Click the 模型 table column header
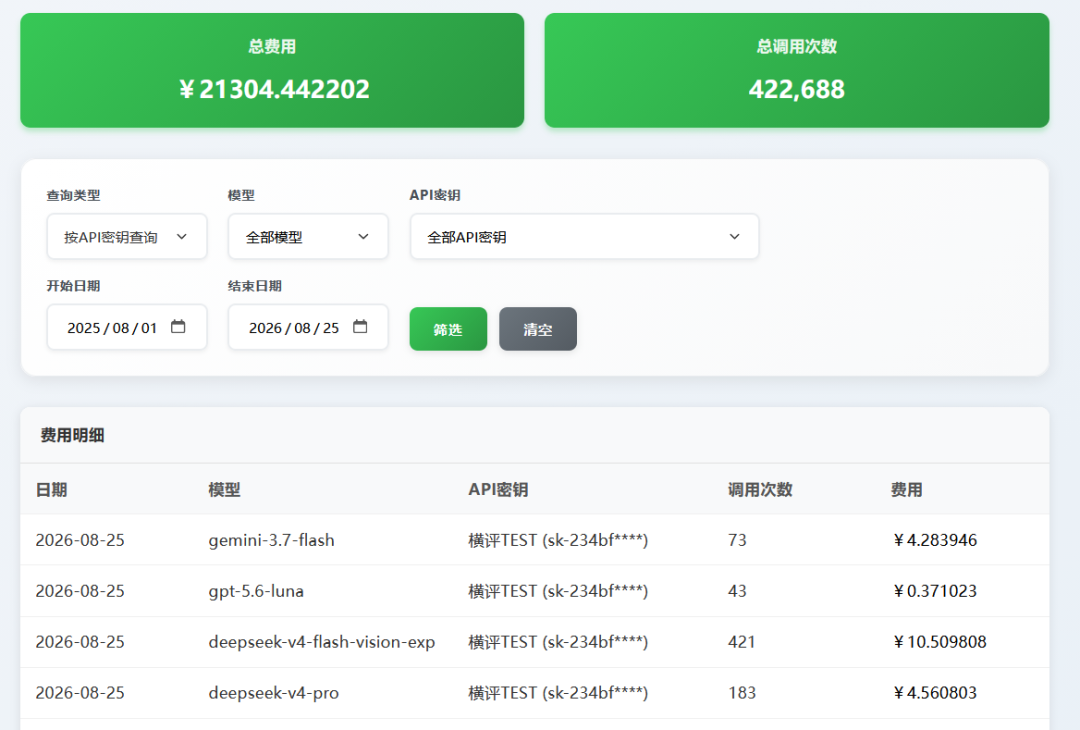Image resolution: width=1080 pixels, height=730 pixels. coord(225,490)
